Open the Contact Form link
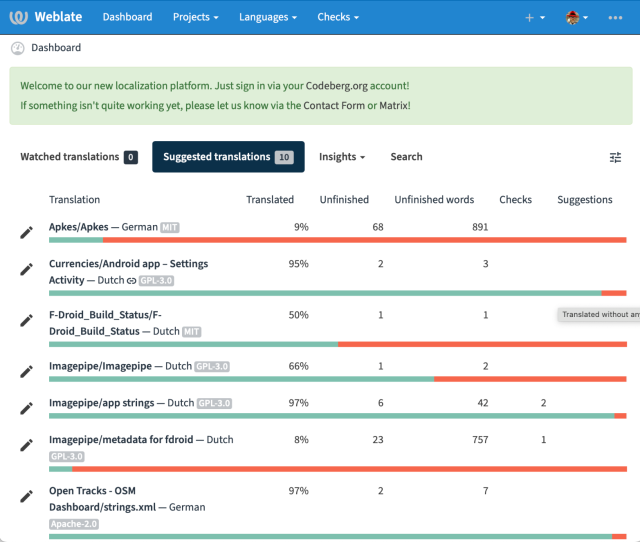This screenshot has height=542, width=640. pos(334,105)
